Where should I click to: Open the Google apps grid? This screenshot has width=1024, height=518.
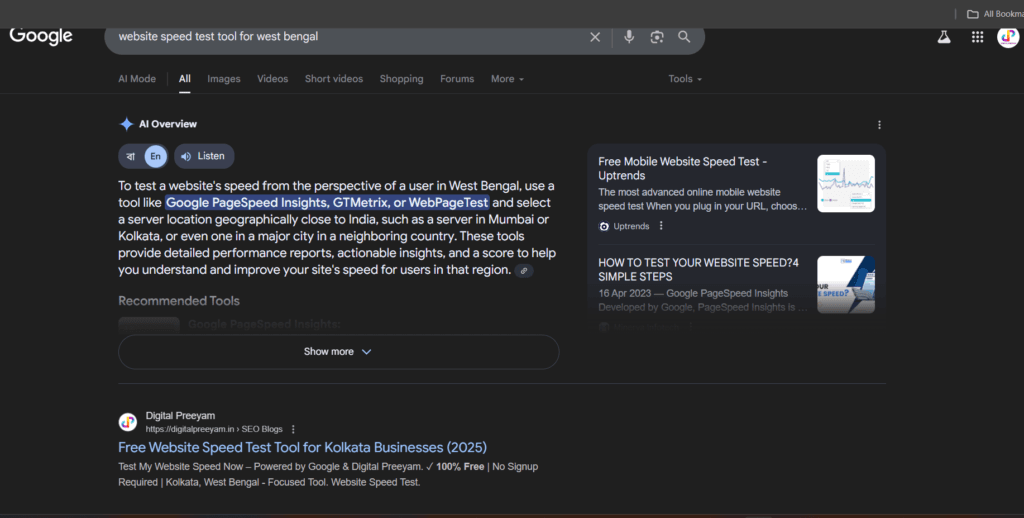977,37
